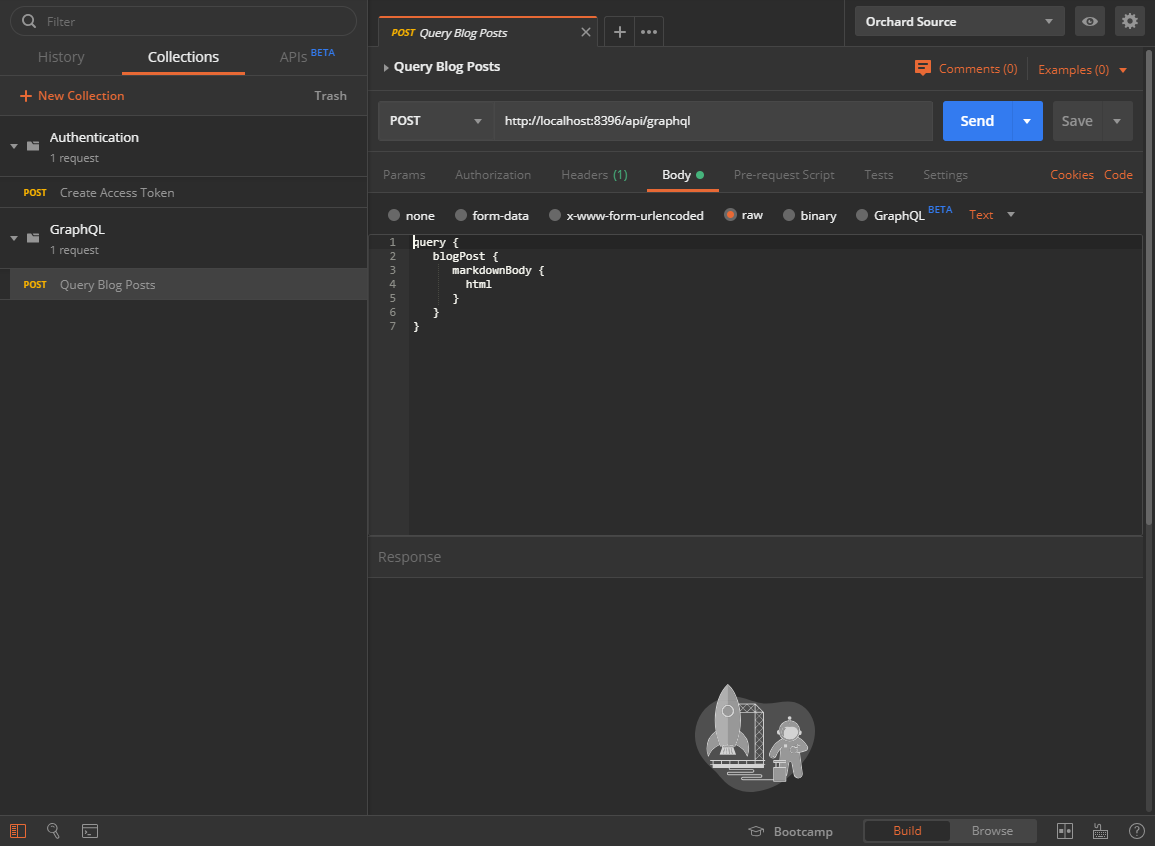
Task: Open the Trash link
Action: pyautogui.click(x=330, y=96)
